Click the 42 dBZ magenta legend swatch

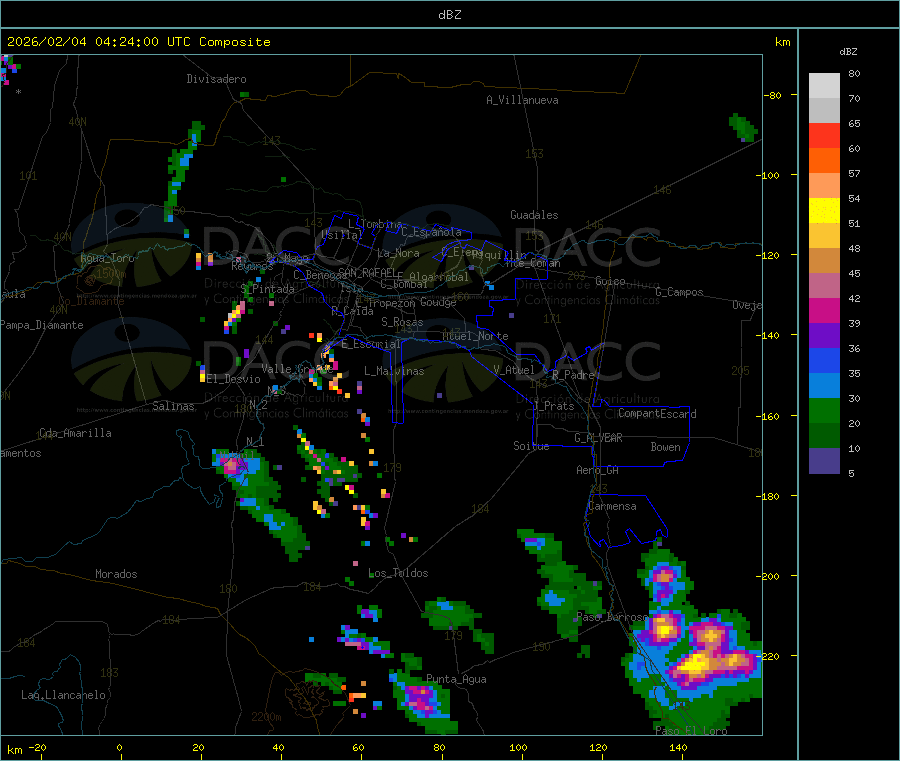click(824, 310)
